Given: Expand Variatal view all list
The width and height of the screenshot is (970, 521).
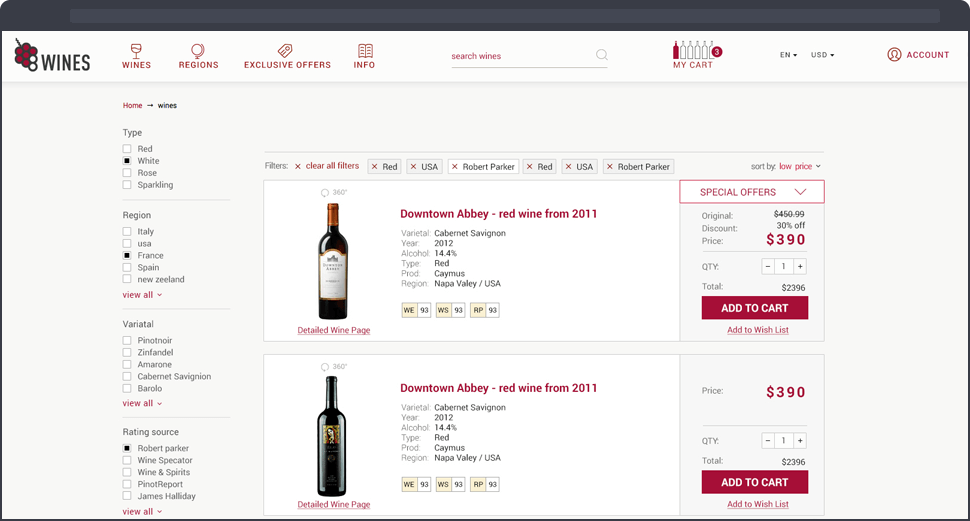Looking at the screenshot, I should 142,403.
